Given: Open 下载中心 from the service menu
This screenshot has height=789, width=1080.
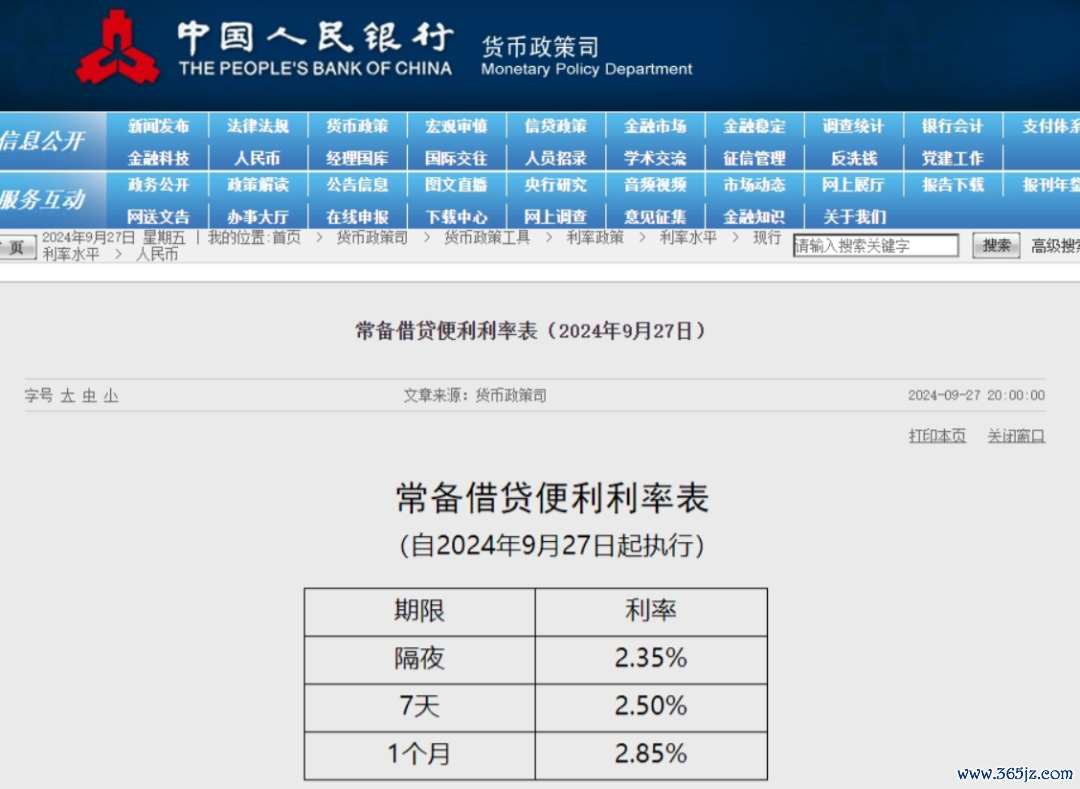Looking at the screenshot, I should (x=456, y=216).
